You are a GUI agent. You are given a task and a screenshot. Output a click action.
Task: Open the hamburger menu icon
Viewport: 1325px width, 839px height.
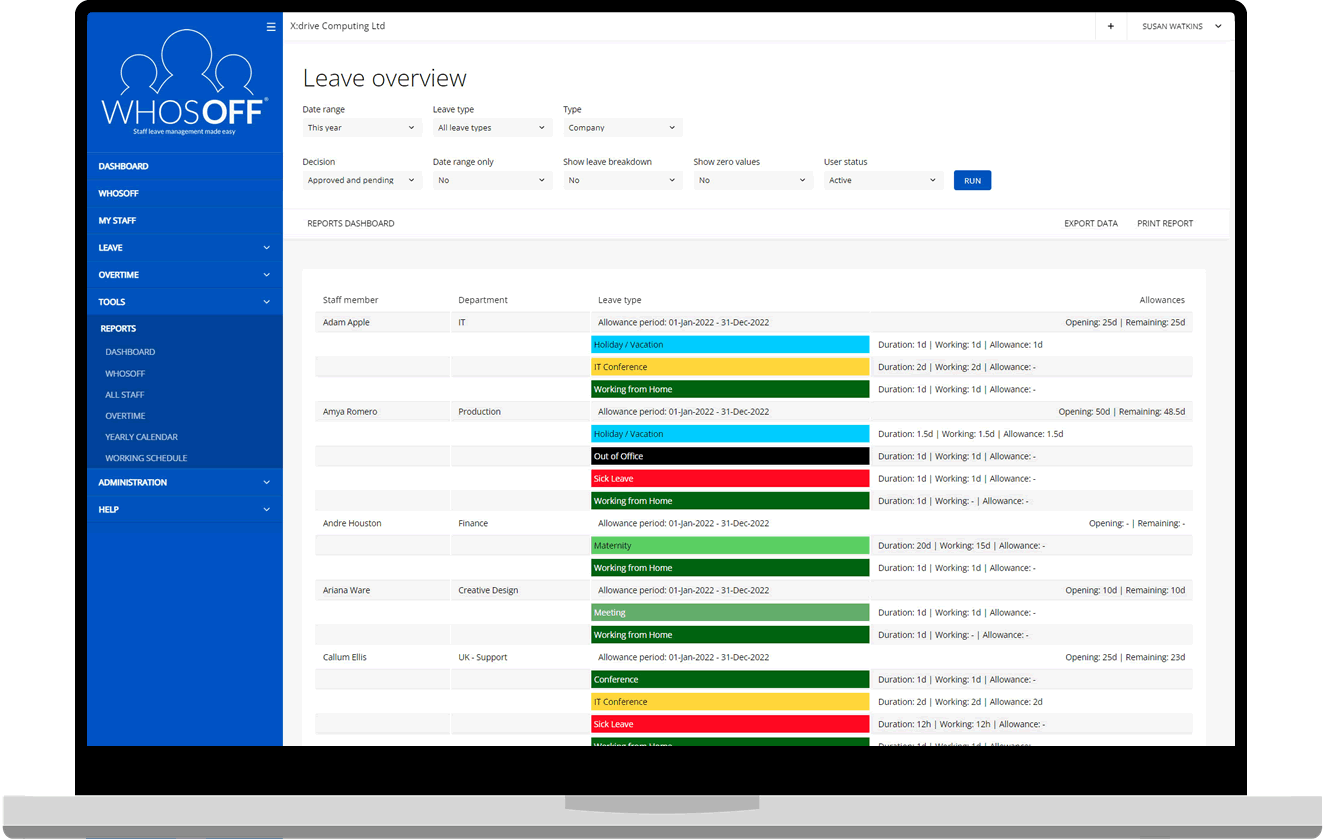pos(271,26)
